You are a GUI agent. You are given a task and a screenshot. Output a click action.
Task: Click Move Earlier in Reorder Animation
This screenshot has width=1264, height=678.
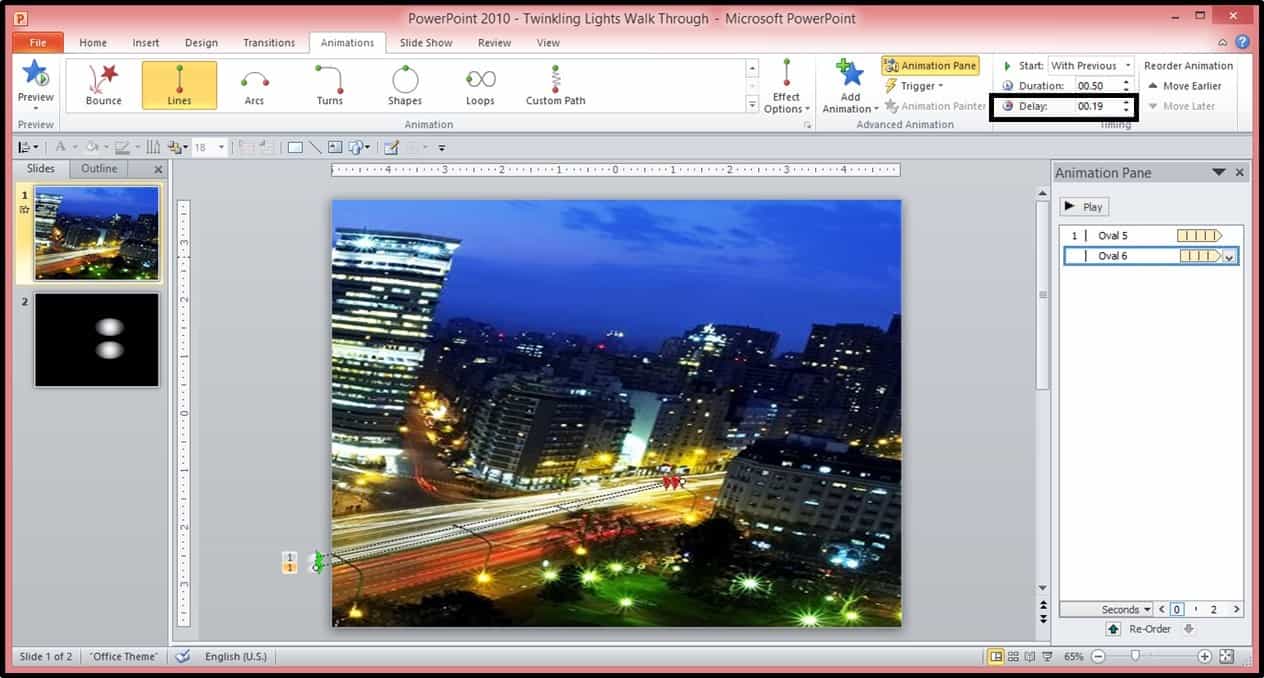click(x=1185, y=86)
